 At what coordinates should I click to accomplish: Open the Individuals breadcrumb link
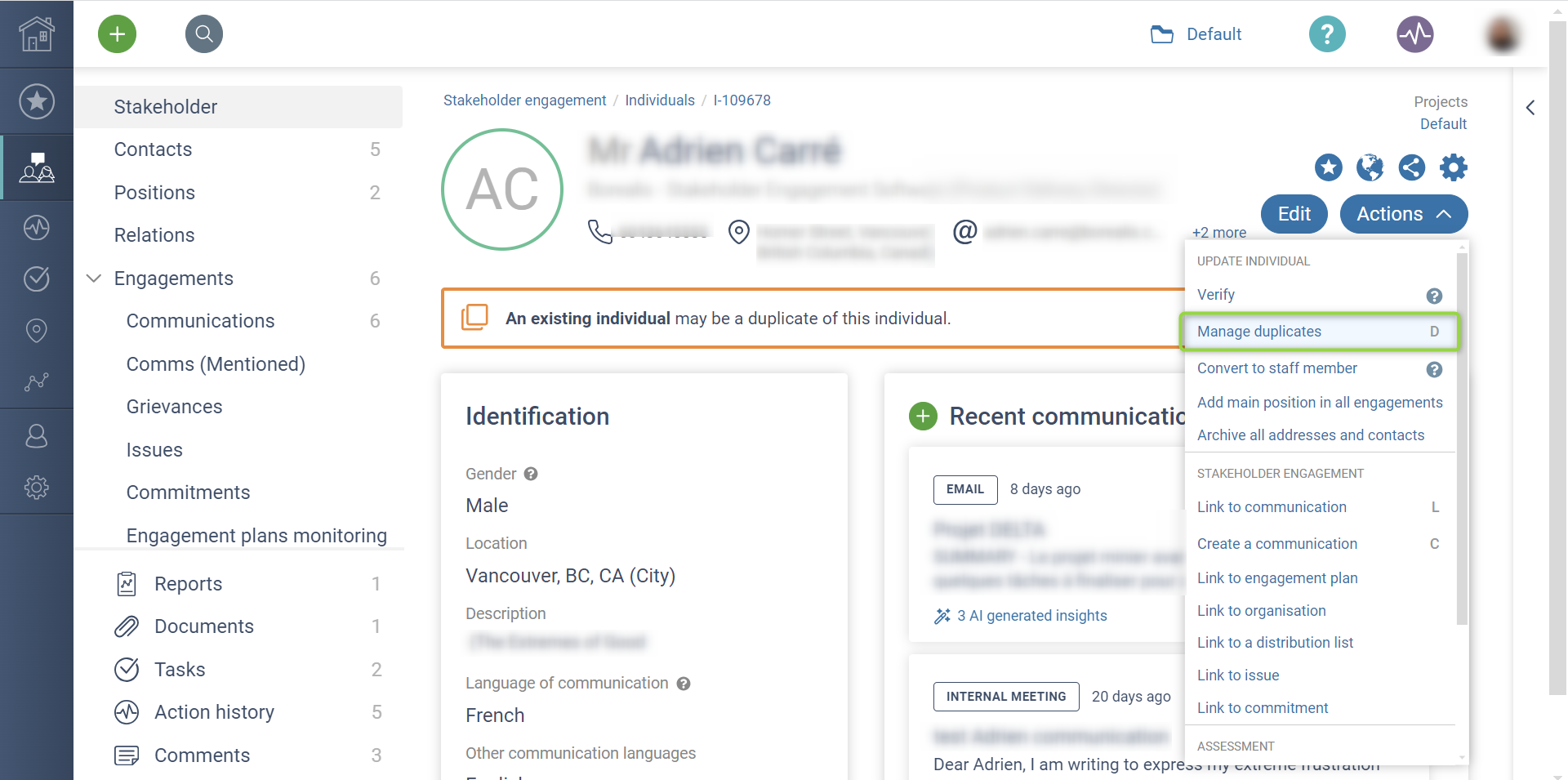(660, 100)
